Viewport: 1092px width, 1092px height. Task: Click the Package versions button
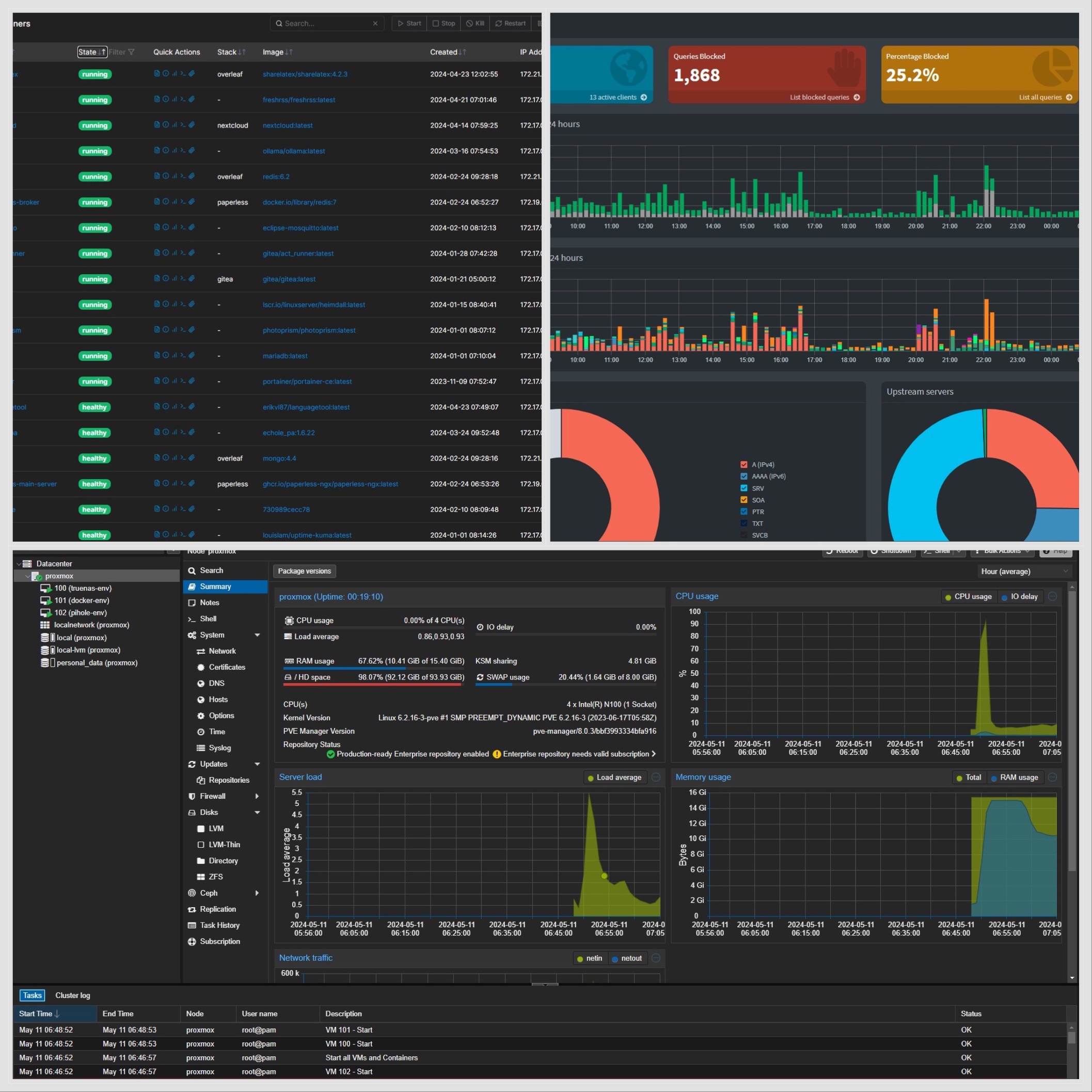(304, 571)
